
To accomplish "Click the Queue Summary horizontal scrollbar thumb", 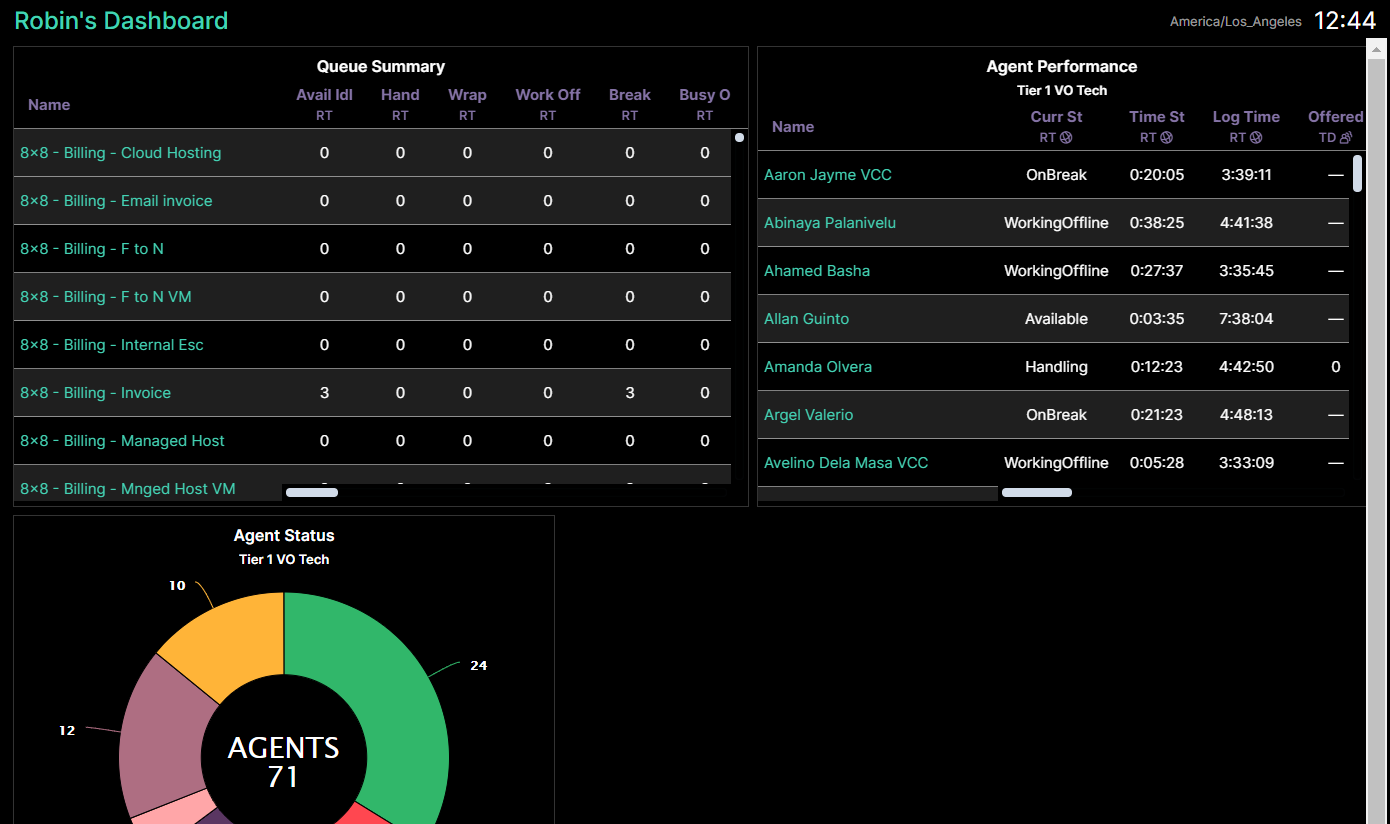I will click(312, 492).
